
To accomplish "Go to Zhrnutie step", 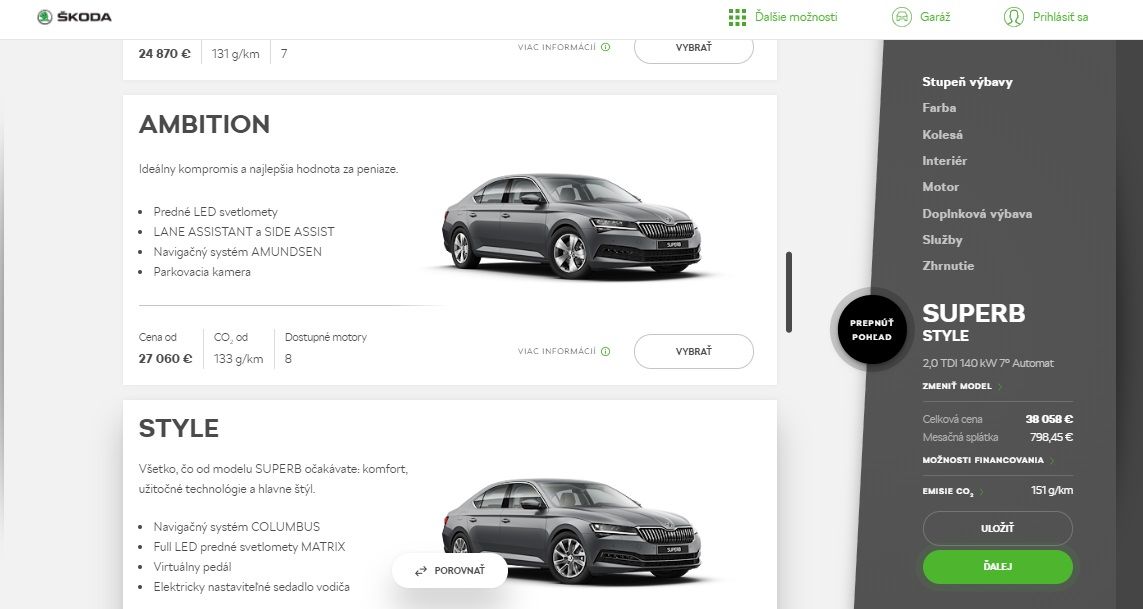I will [948, 266].
